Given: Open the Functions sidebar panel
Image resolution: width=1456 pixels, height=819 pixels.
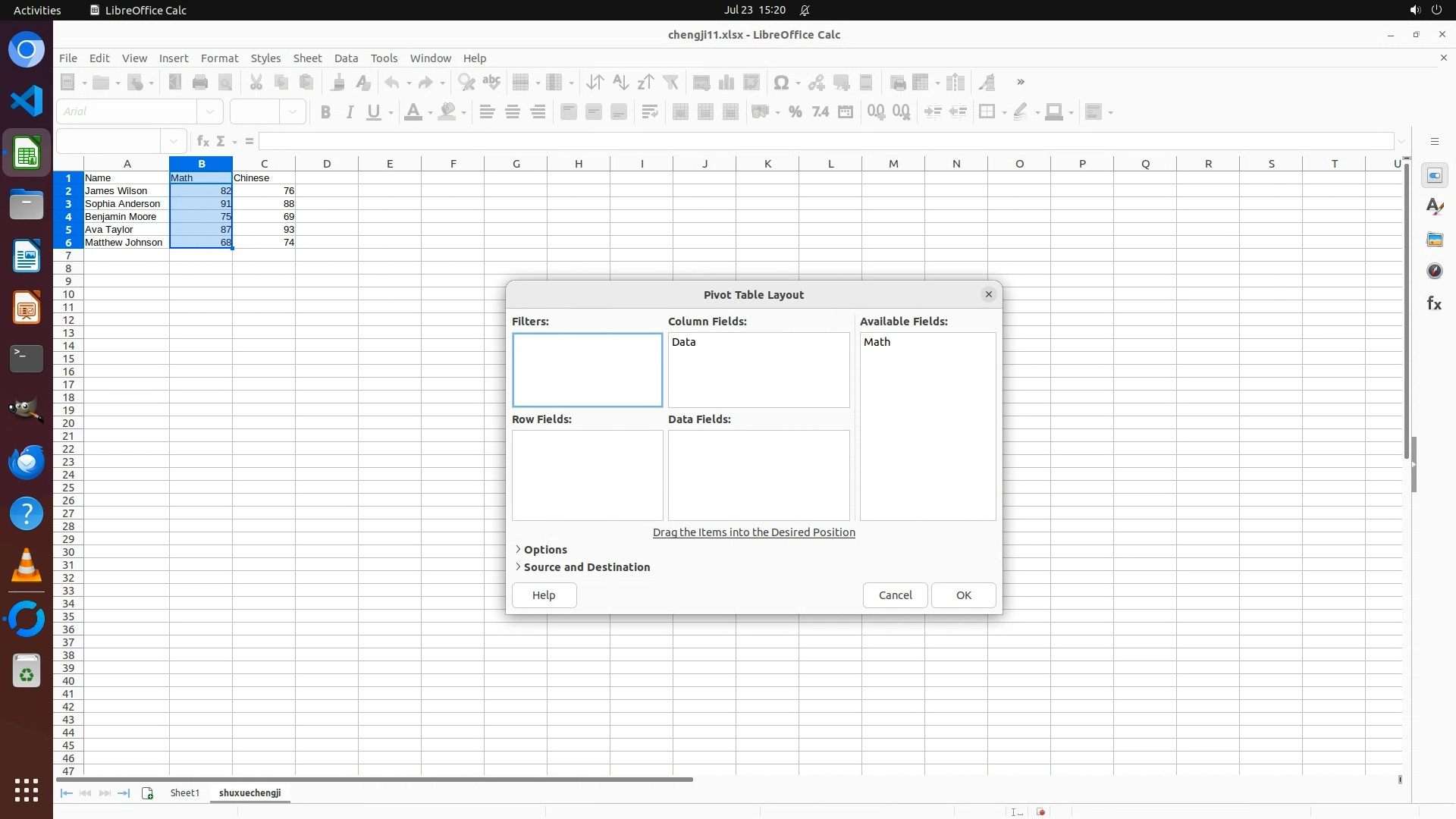Looking at the screenshot, I should pyautogui.click(x=1434, y=303).
